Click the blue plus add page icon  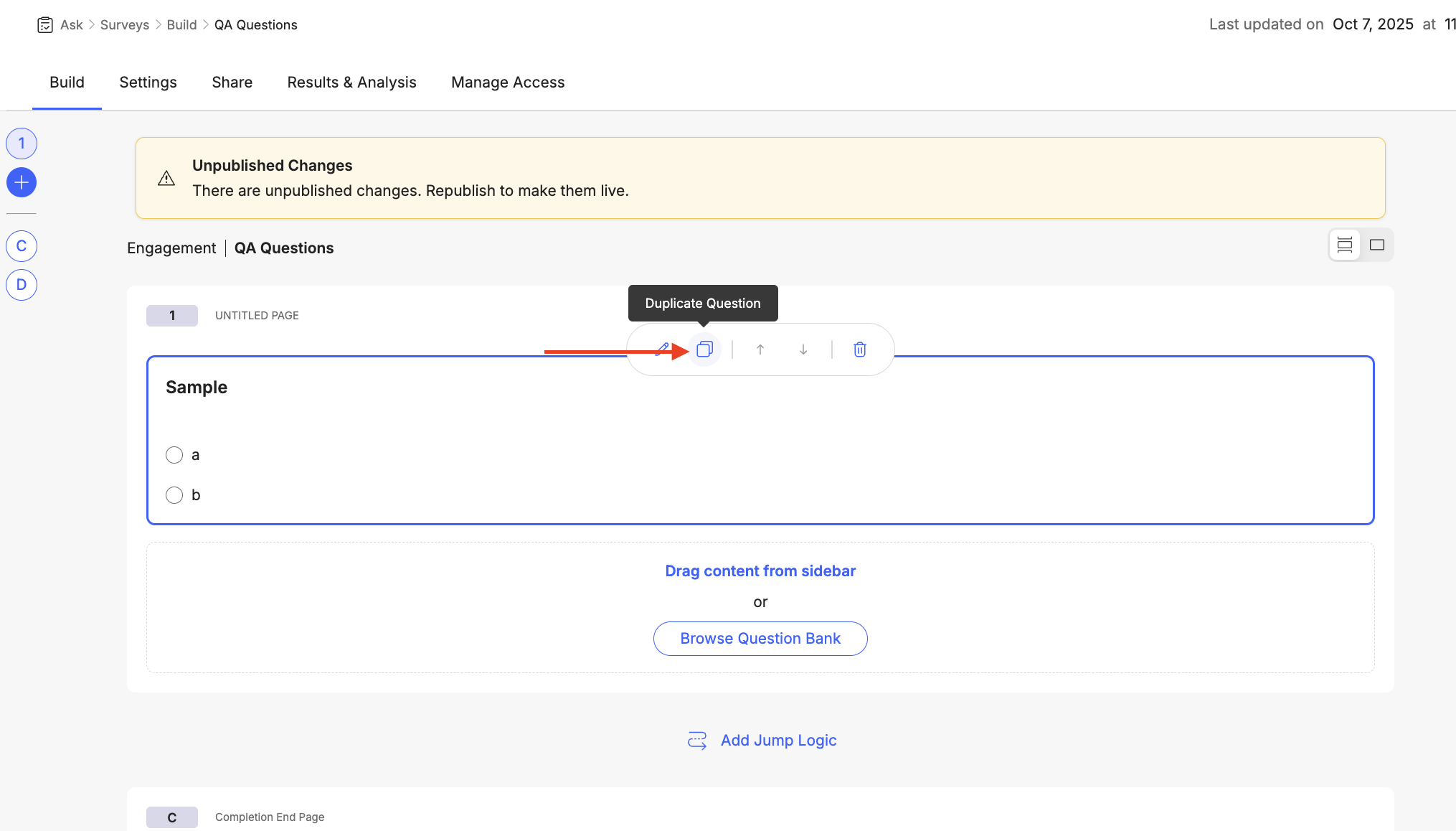22,182
